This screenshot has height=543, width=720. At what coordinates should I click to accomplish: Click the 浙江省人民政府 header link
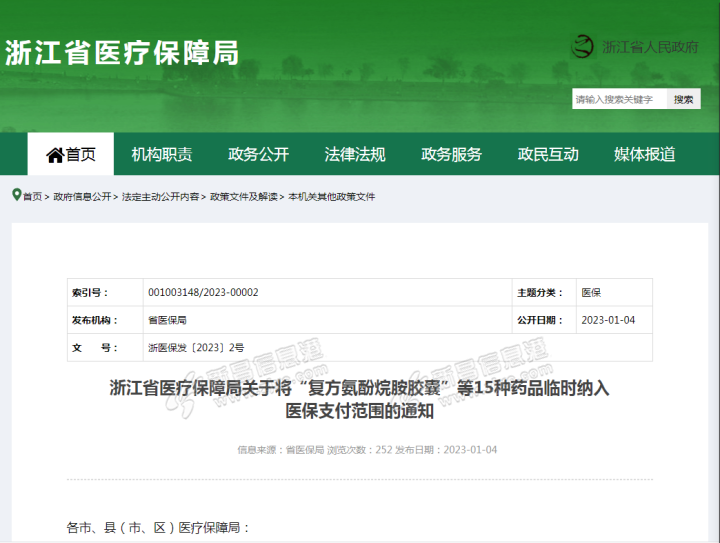coord(650,47)
